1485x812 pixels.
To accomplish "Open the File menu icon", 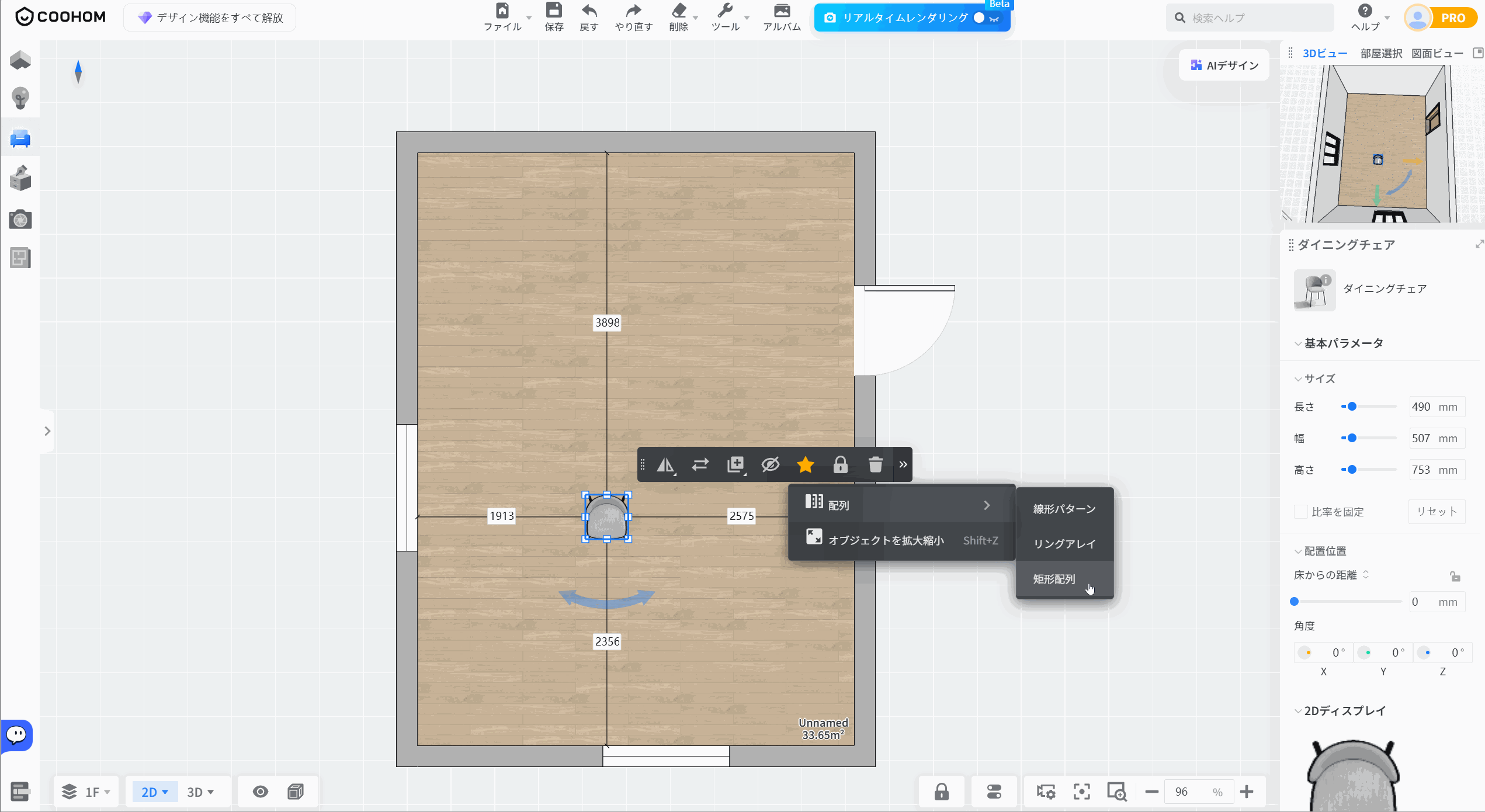I will coord(502,11).
